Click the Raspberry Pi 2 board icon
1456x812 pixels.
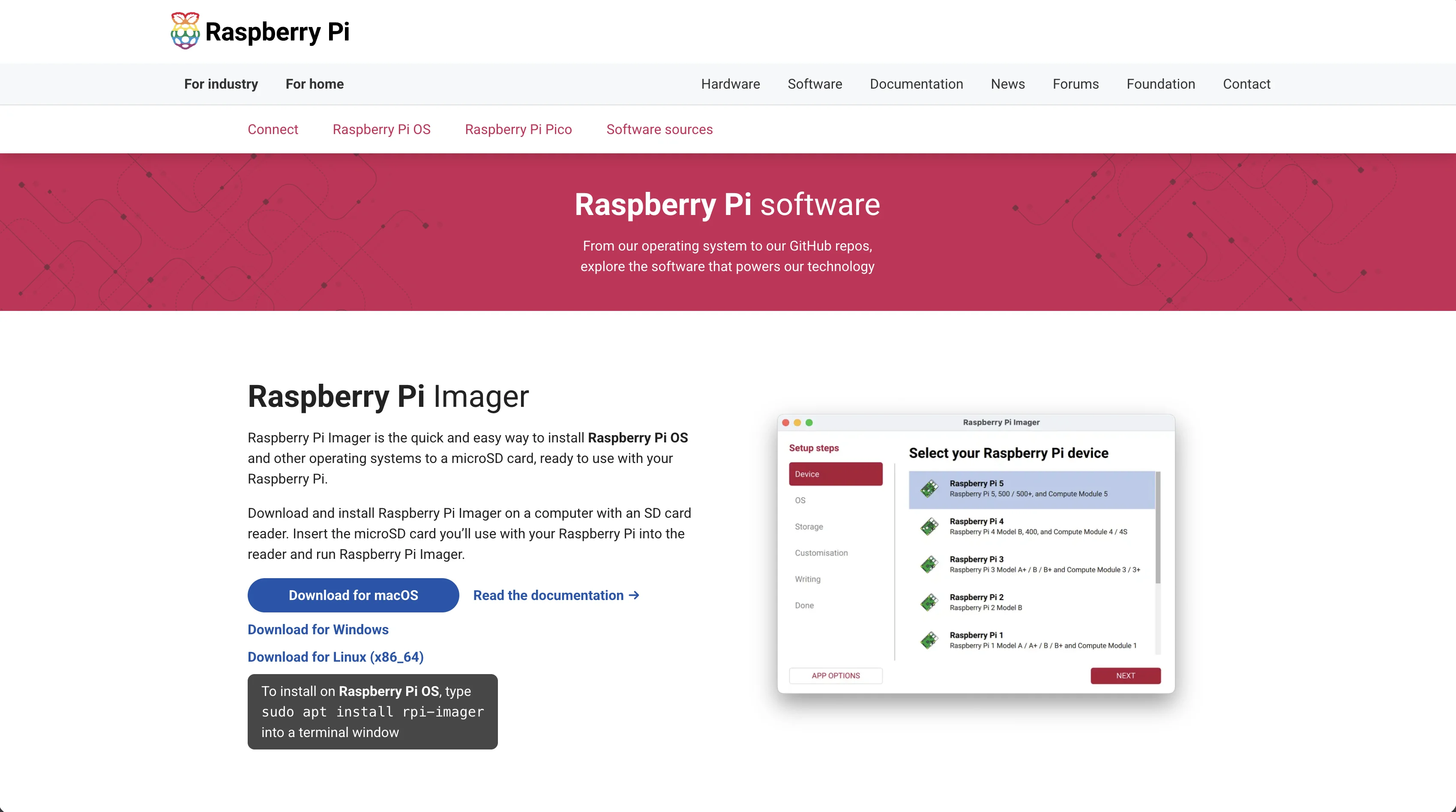pos(929,602)
